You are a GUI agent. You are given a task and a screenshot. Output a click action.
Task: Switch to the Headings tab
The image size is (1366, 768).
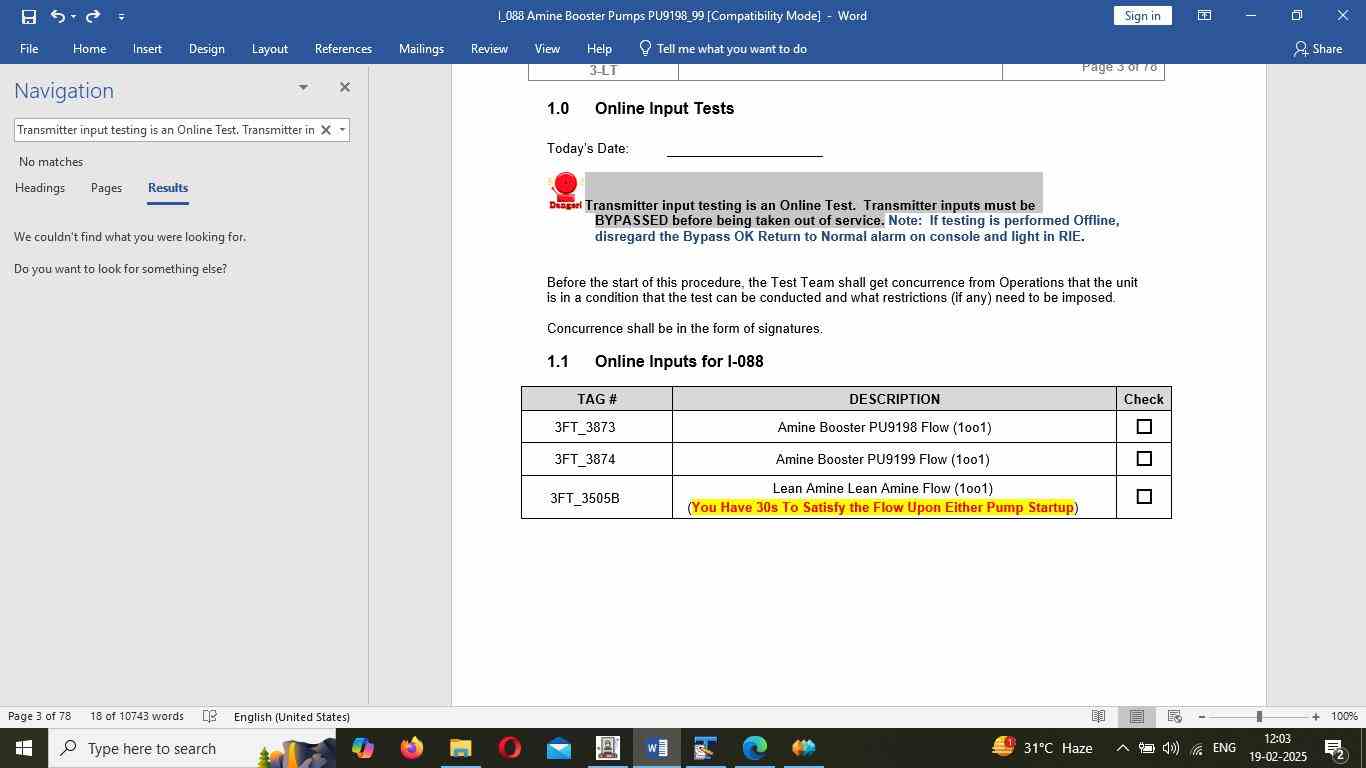coord(40,188)
